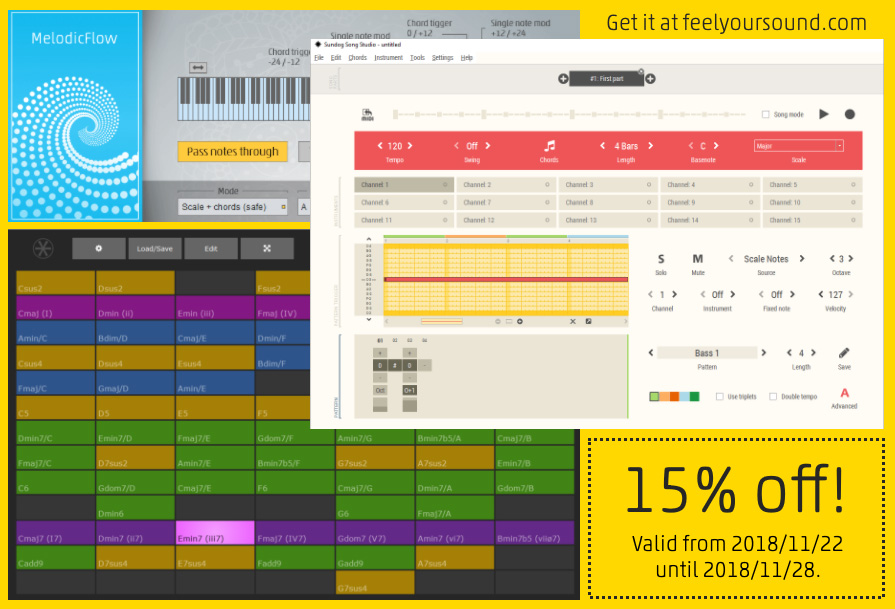Trigger the highlighted Emin7 (iii7) chord pad
This screenshot has height=609, width=895.
pos(215,533)
